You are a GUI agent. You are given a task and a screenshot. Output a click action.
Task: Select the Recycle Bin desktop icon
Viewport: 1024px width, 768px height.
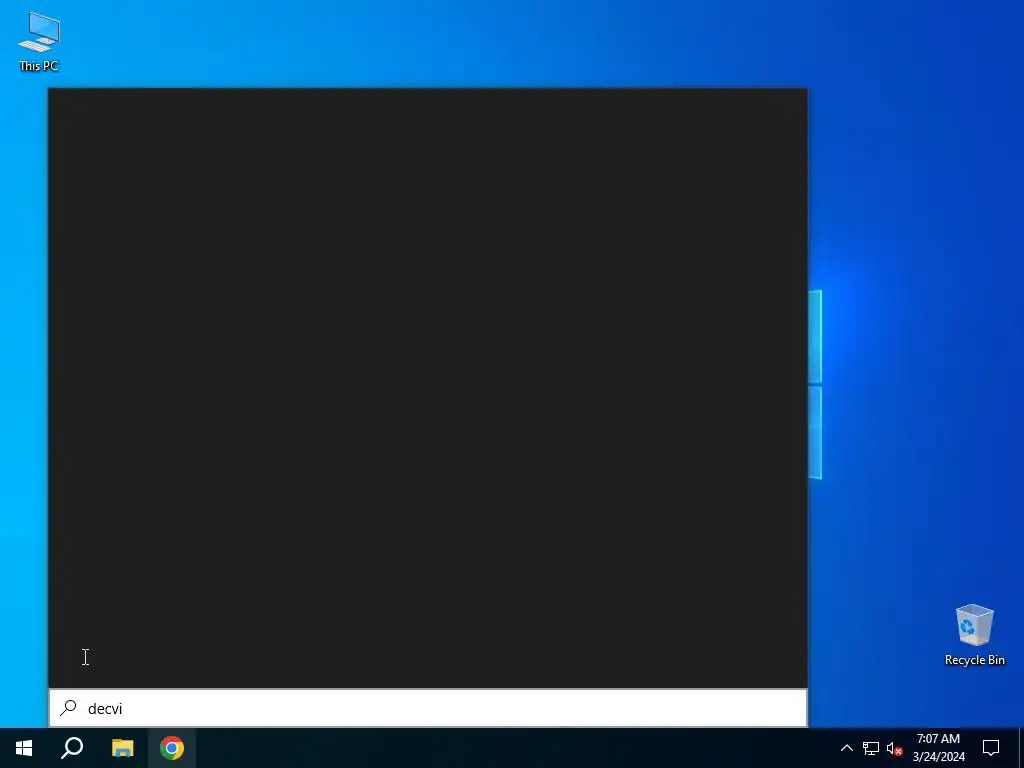pos(974,635)
